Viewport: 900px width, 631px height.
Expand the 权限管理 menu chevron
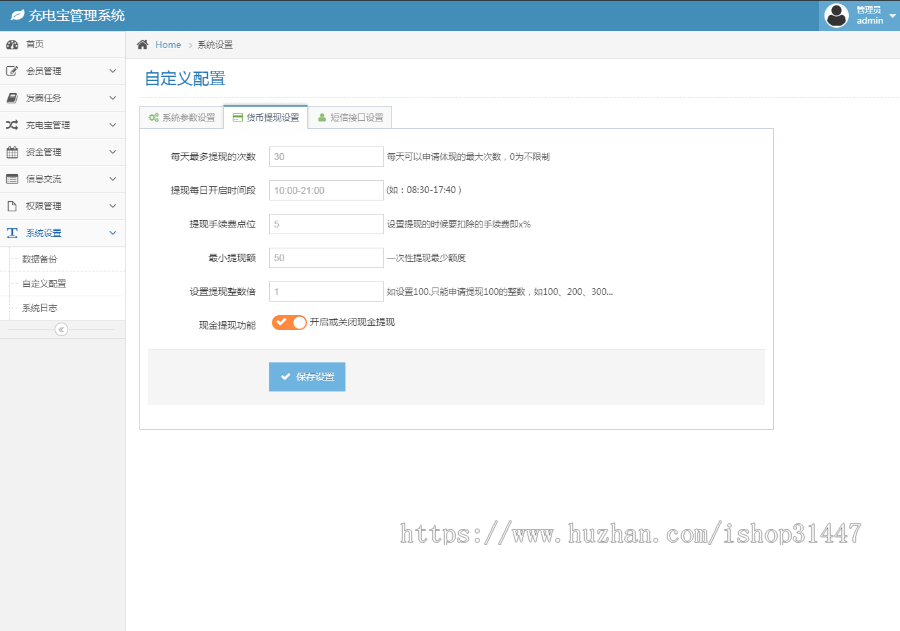click(112, 206)
